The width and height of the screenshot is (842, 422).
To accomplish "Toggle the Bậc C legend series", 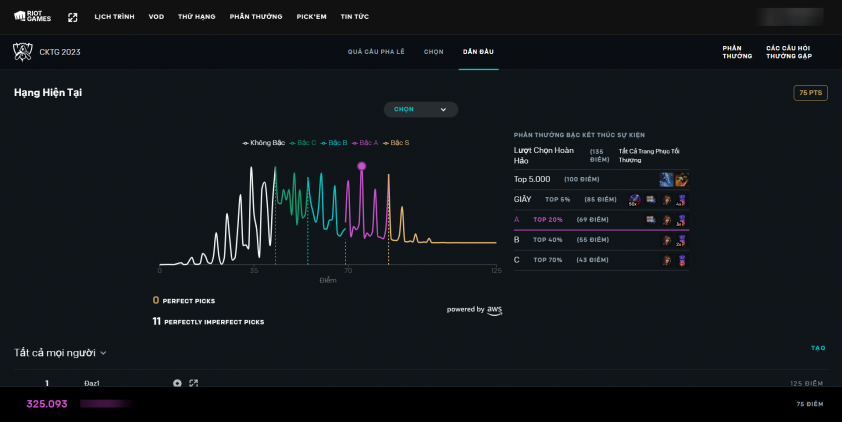I will (303, 143).
